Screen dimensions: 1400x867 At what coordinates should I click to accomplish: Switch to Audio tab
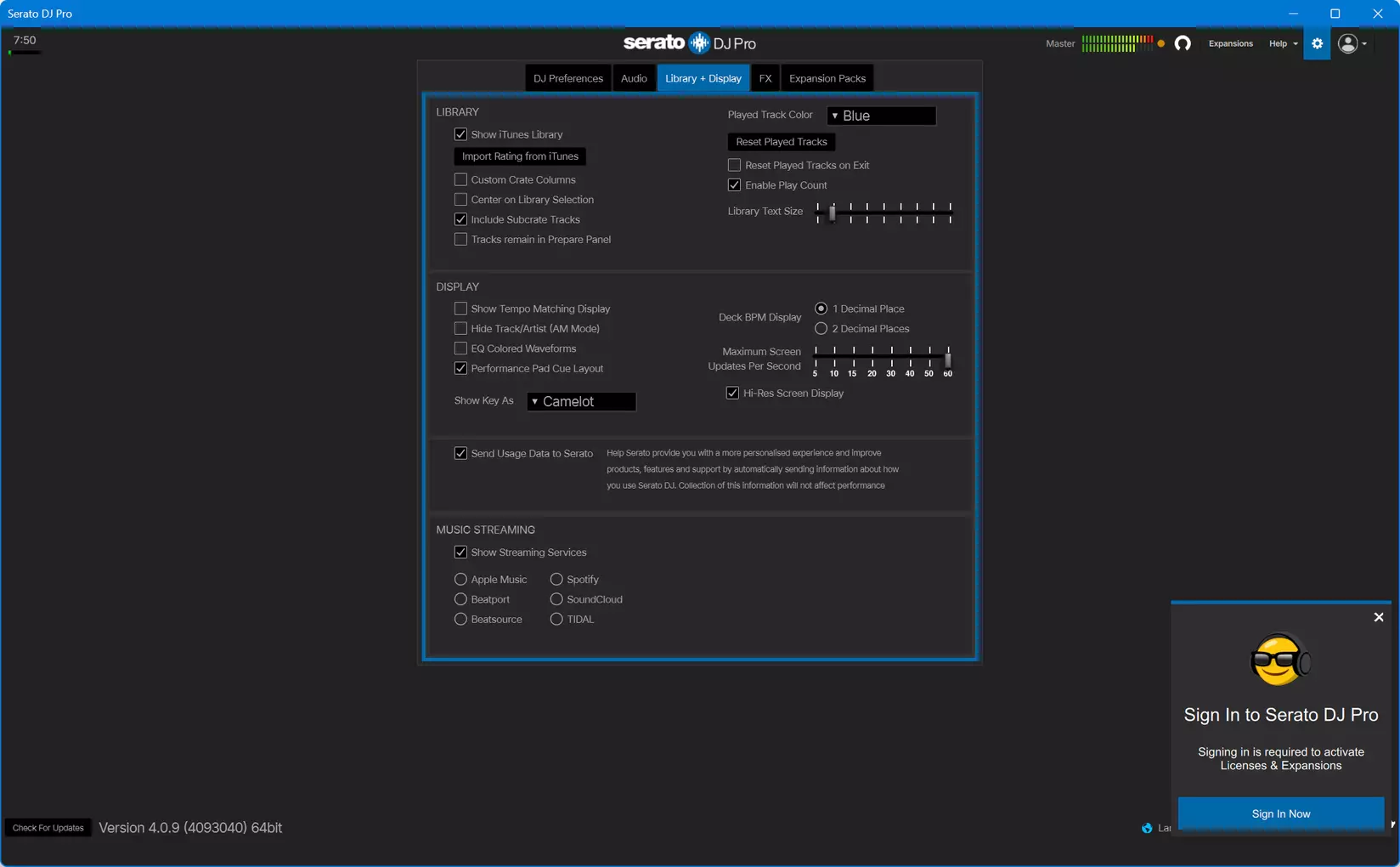coord(634,78)
